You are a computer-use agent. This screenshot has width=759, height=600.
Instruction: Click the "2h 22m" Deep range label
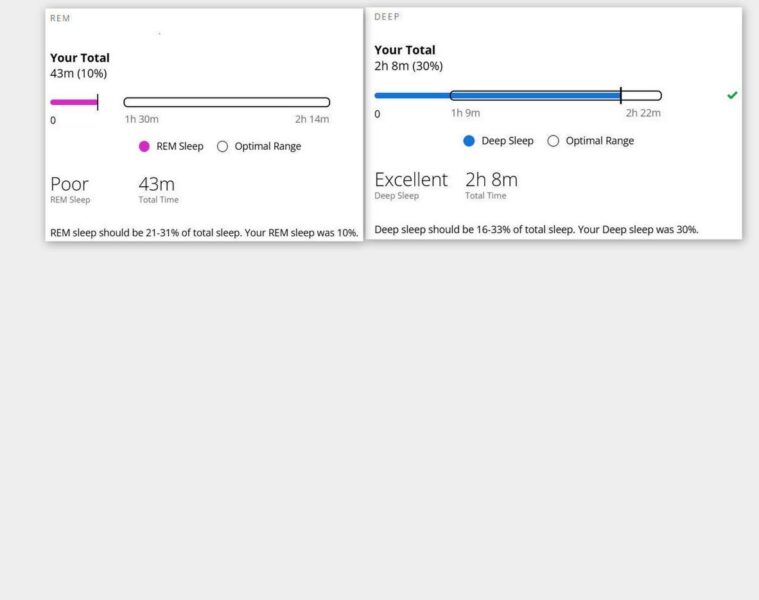[x=643, y=113]
